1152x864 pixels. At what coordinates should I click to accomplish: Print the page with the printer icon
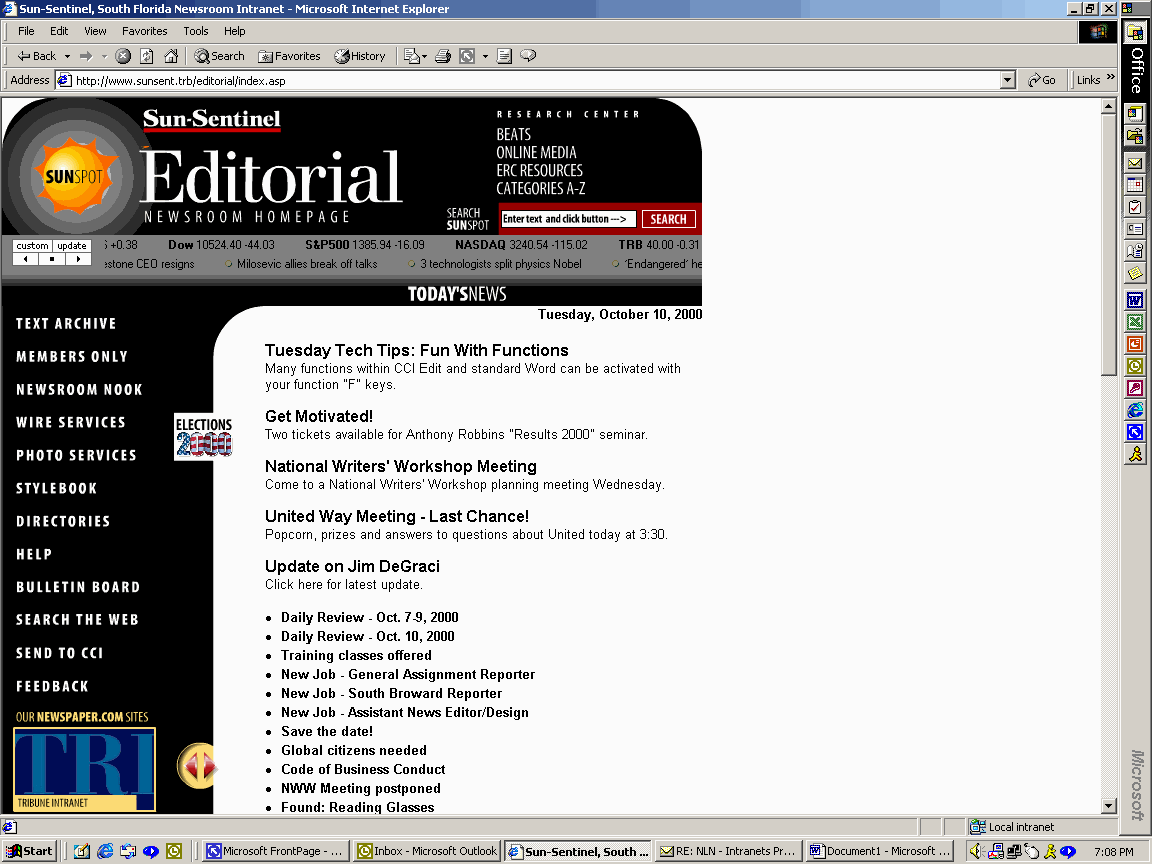[442, 56]
